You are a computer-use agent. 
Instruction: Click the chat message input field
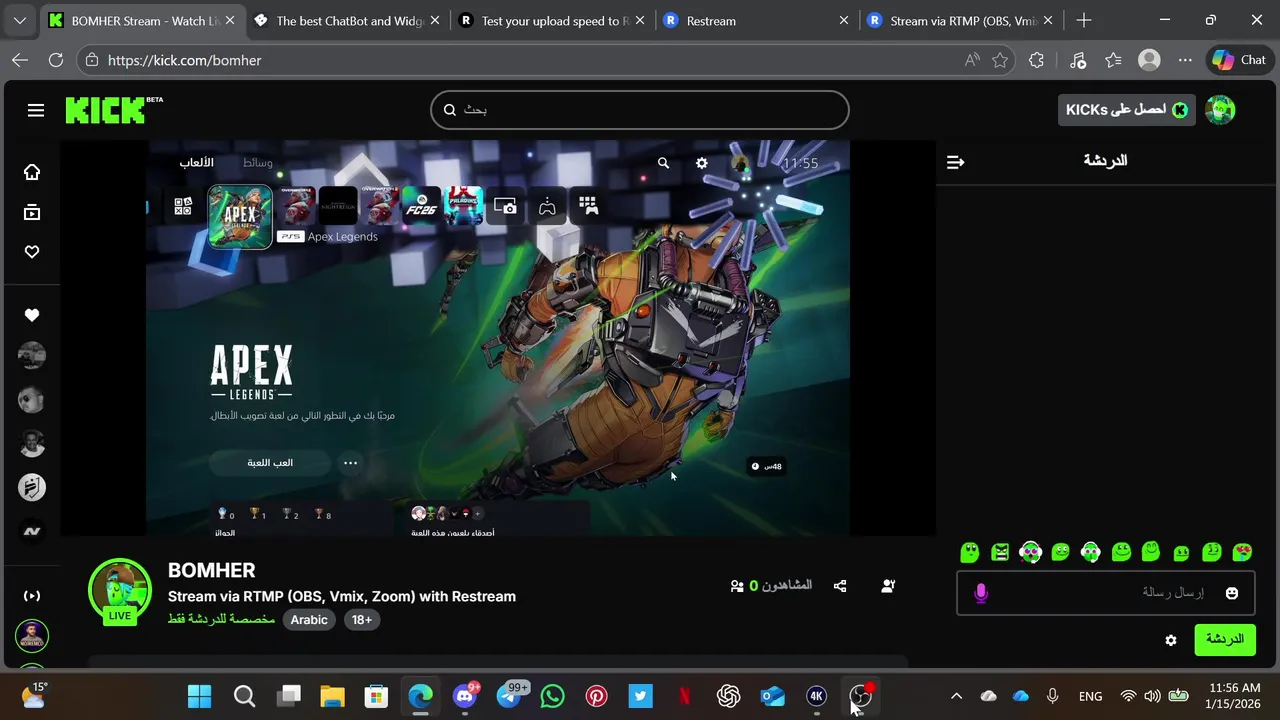click(1105, 593)
